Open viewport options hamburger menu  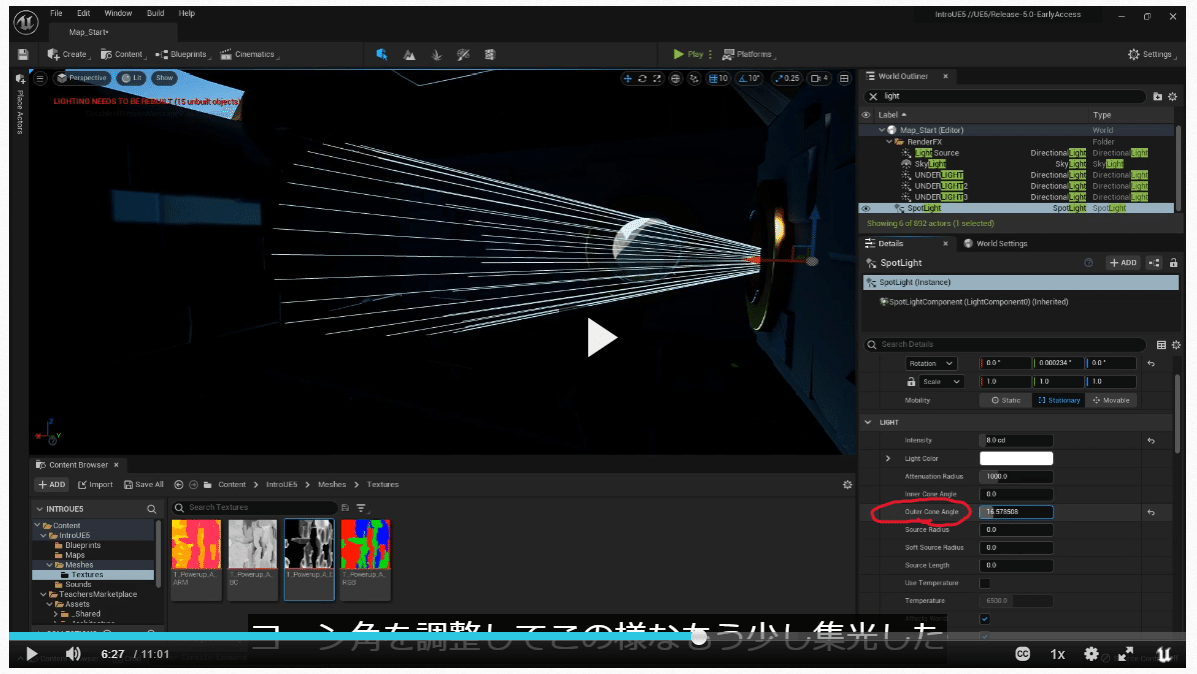tap(40, 78)
